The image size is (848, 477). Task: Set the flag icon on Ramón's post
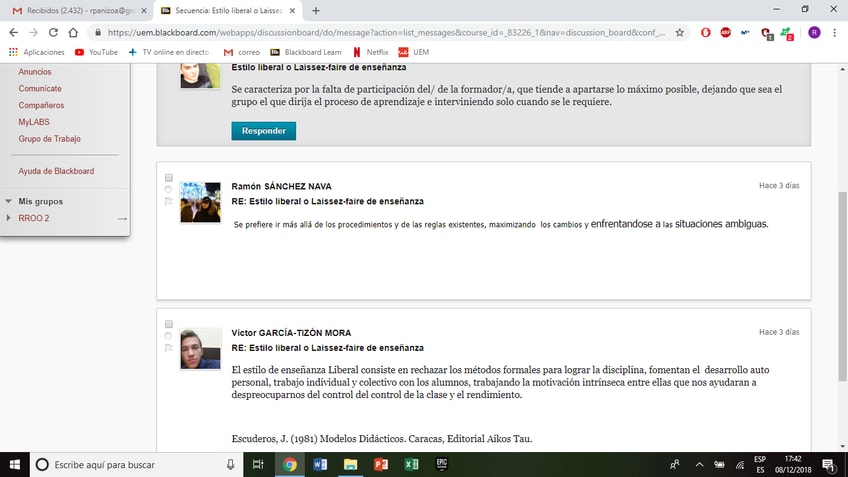coord(169,202)
